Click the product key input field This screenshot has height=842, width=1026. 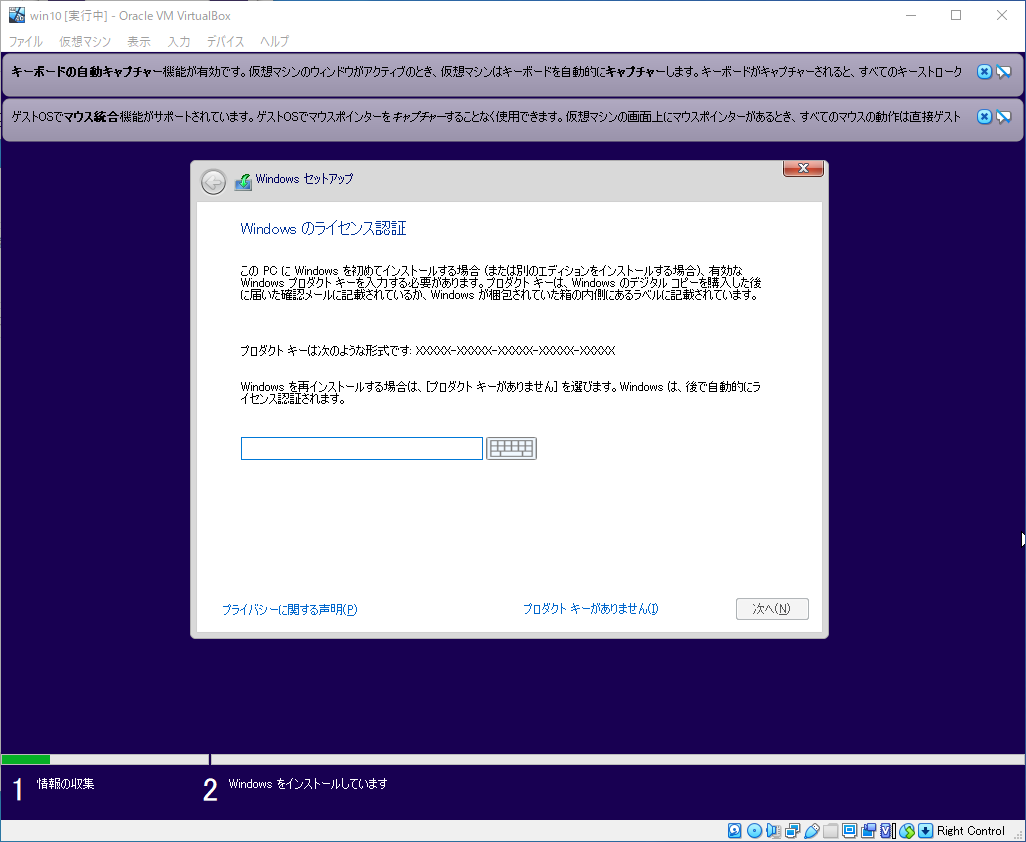(362, 448)
